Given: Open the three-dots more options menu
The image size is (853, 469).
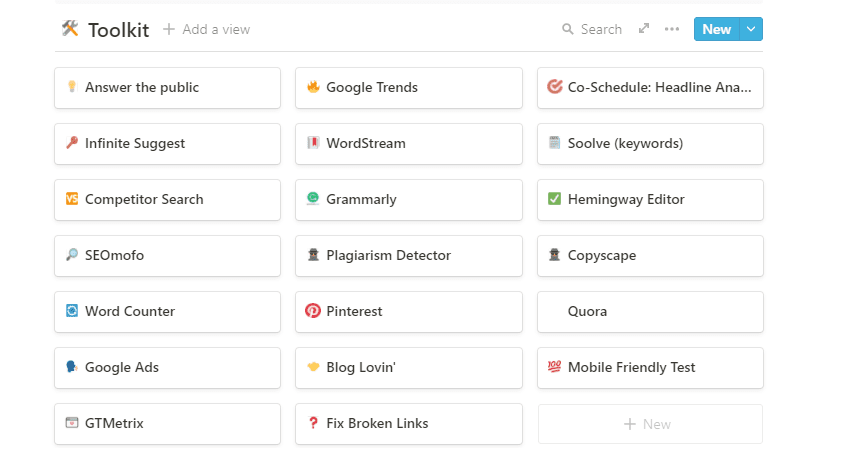Looking at the screenshot, I should click(x=672, y=29).
